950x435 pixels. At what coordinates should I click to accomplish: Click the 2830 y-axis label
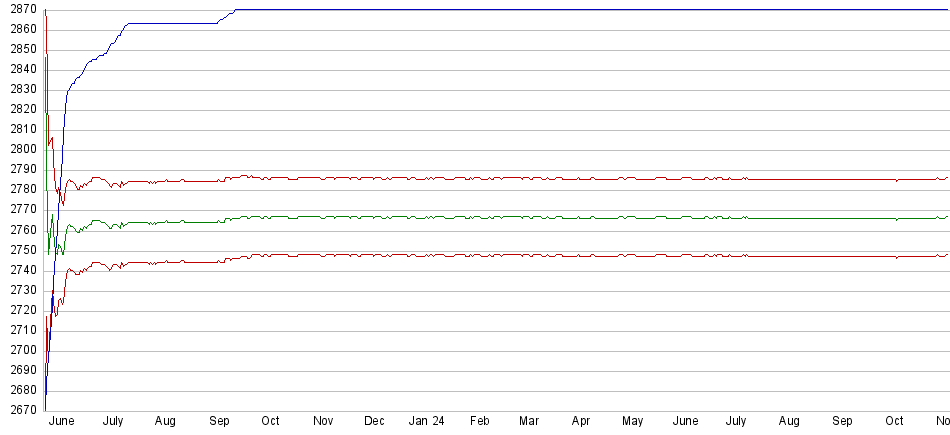coord(18,89)
